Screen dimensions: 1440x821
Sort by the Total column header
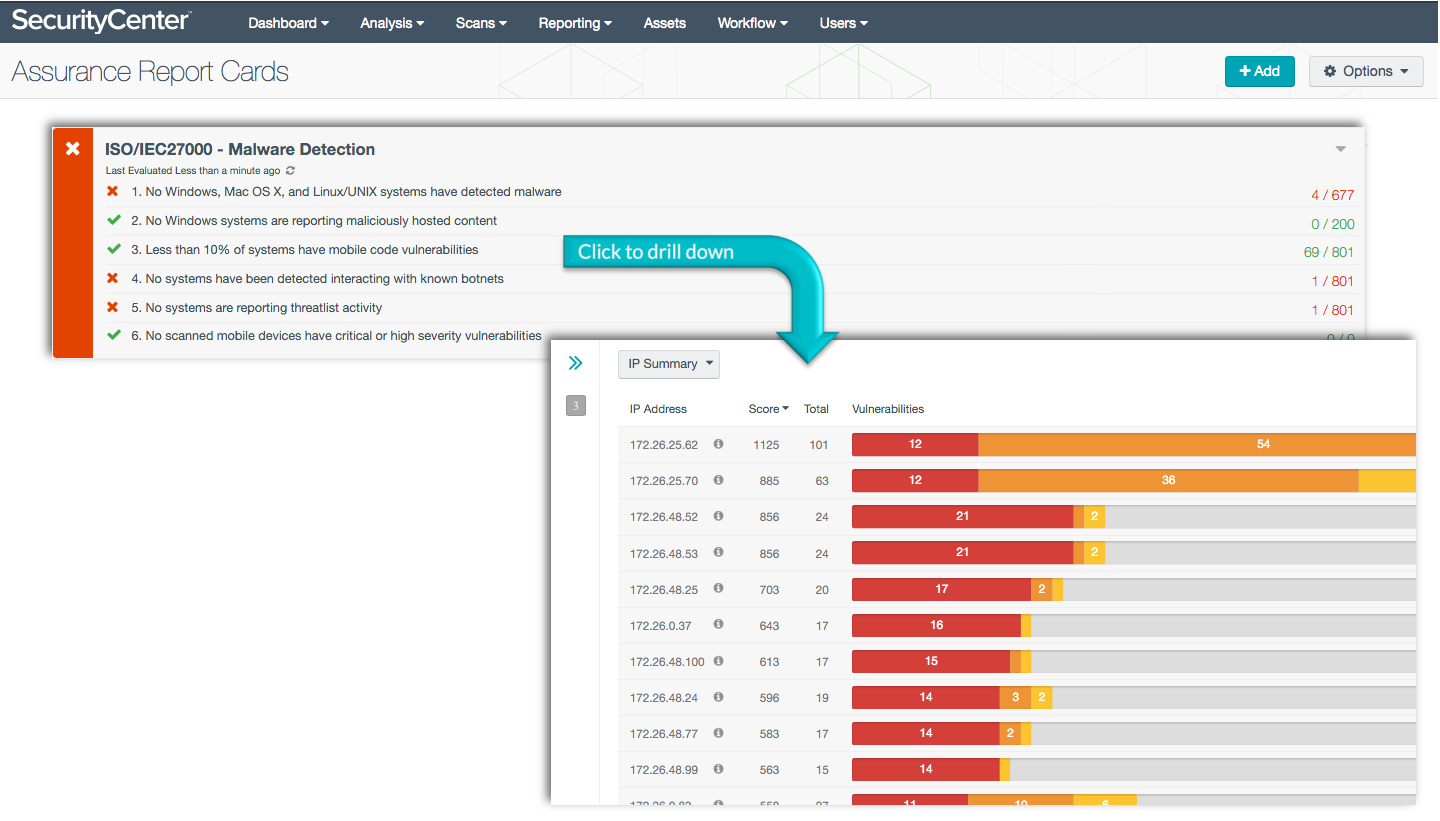click(816, 409)
